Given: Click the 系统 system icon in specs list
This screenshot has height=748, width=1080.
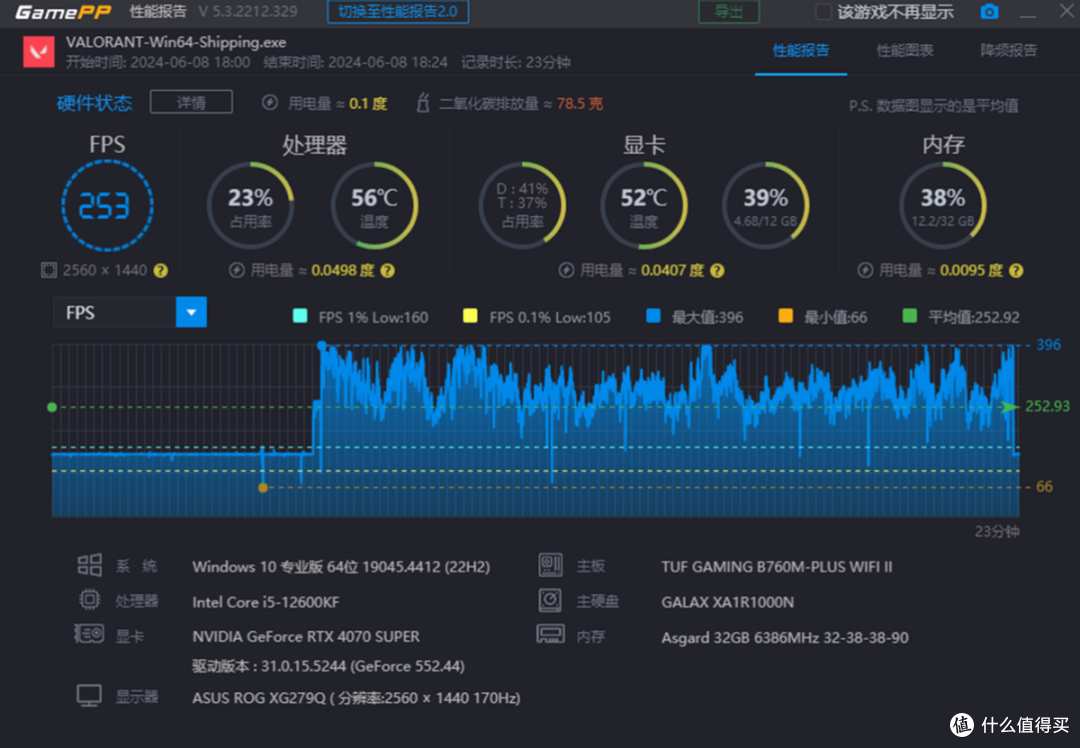Looking at the screenshot, I should 89,565.
